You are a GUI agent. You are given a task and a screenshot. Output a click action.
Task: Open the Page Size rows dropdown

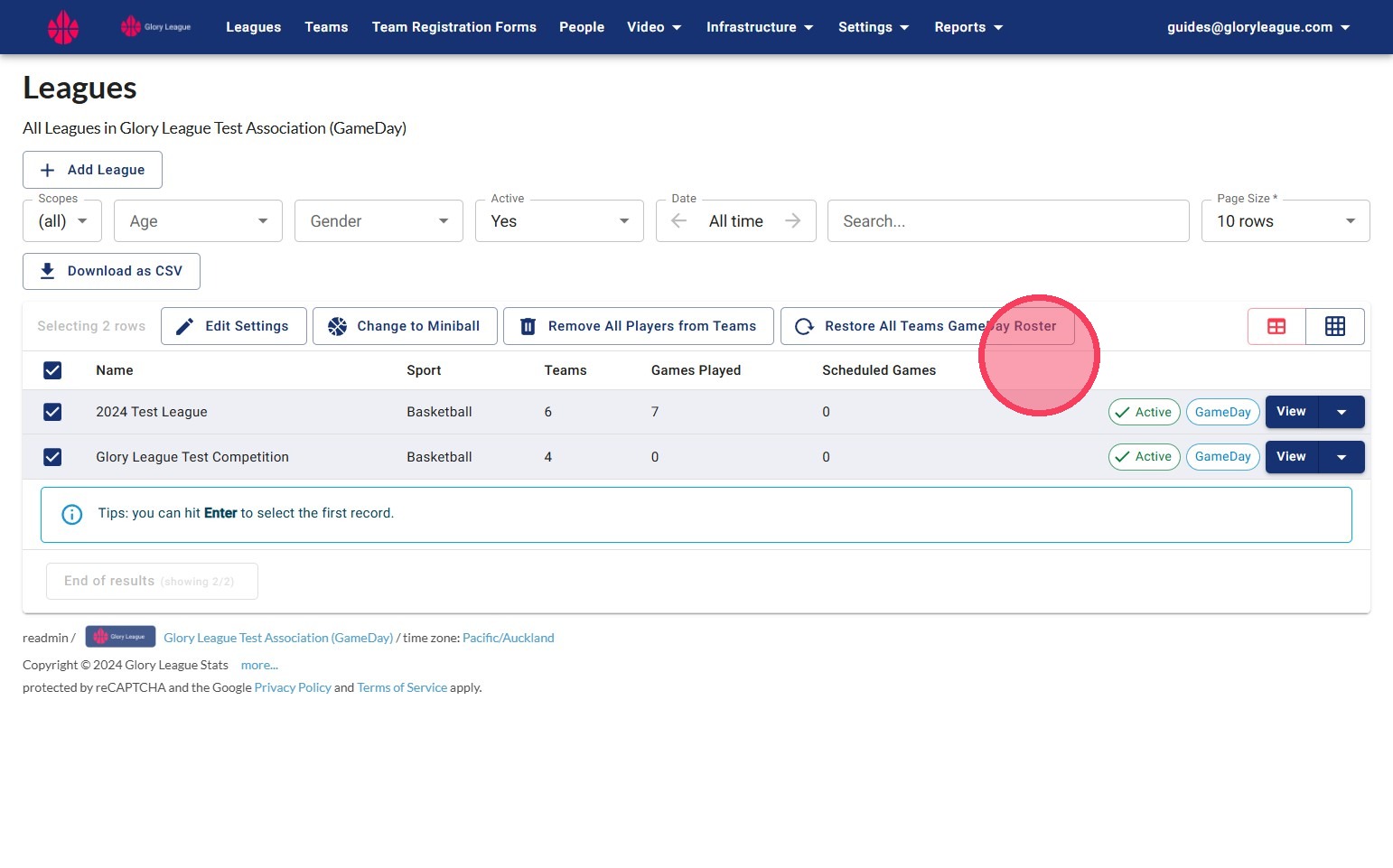coord(1285,220)
